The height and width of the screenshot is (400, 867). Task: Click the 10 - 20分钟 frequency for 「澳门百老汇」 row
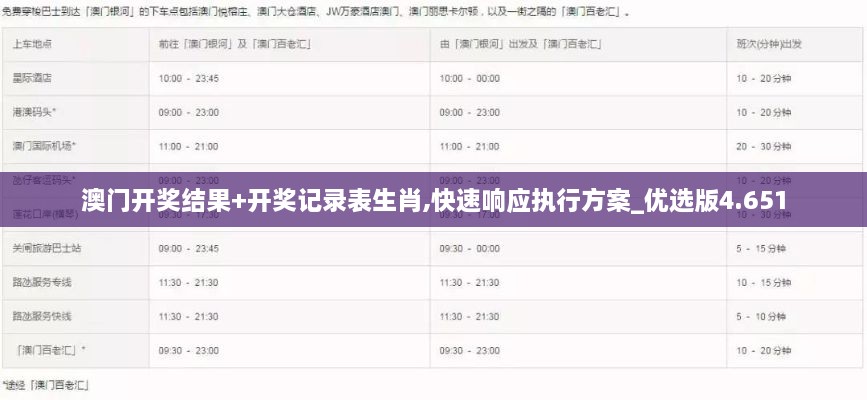[763, 351]
